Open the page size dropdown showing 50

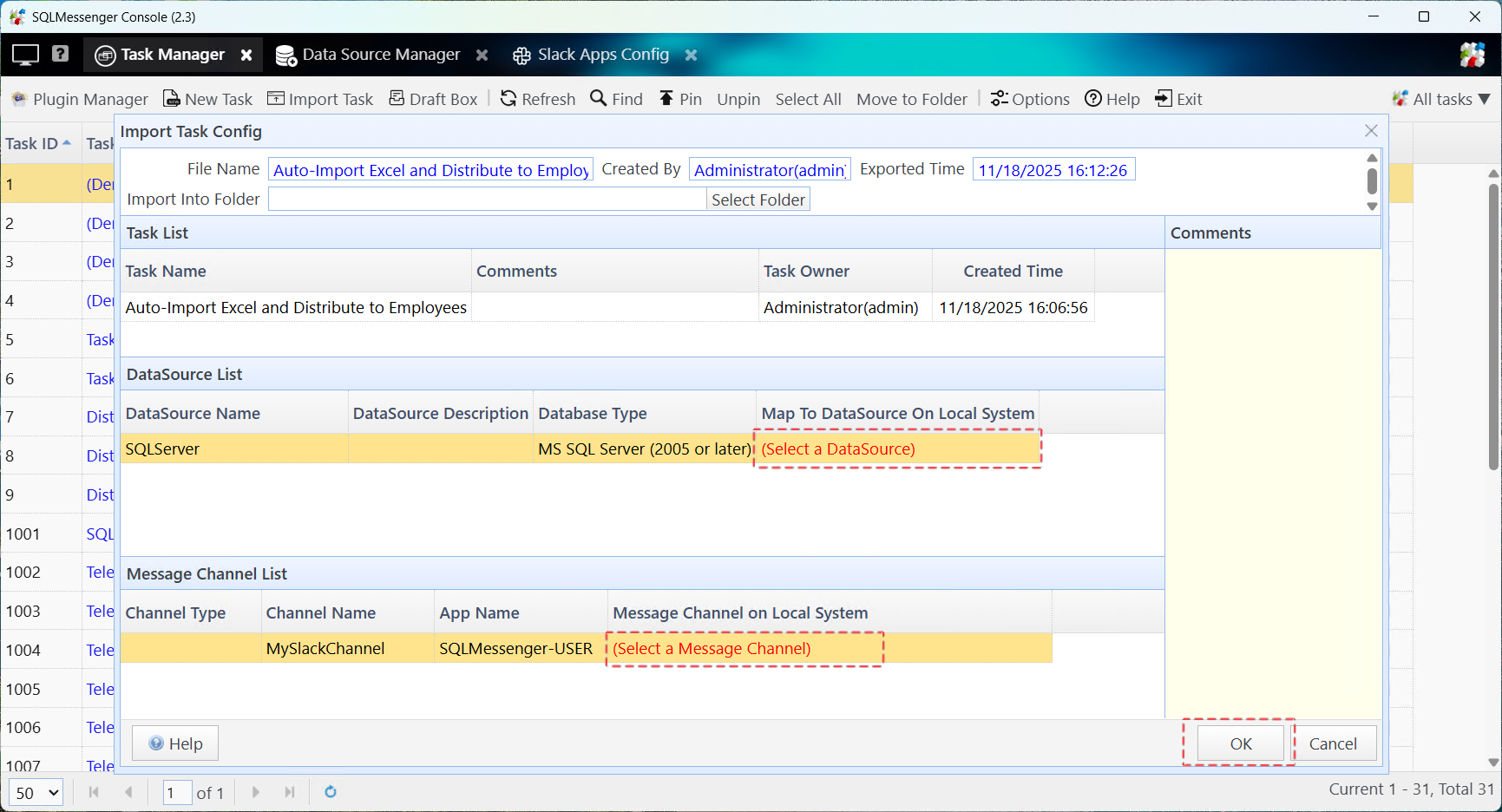point(36,793)
